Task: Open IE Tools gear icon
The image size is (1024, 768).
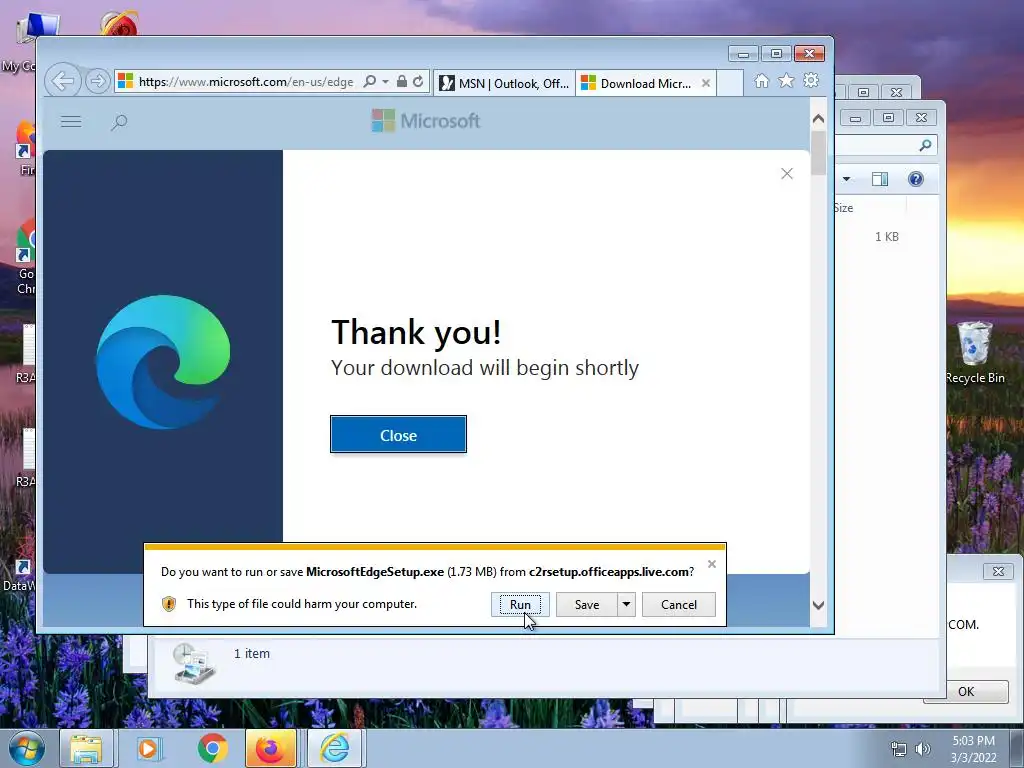Action: coord(811,80)
